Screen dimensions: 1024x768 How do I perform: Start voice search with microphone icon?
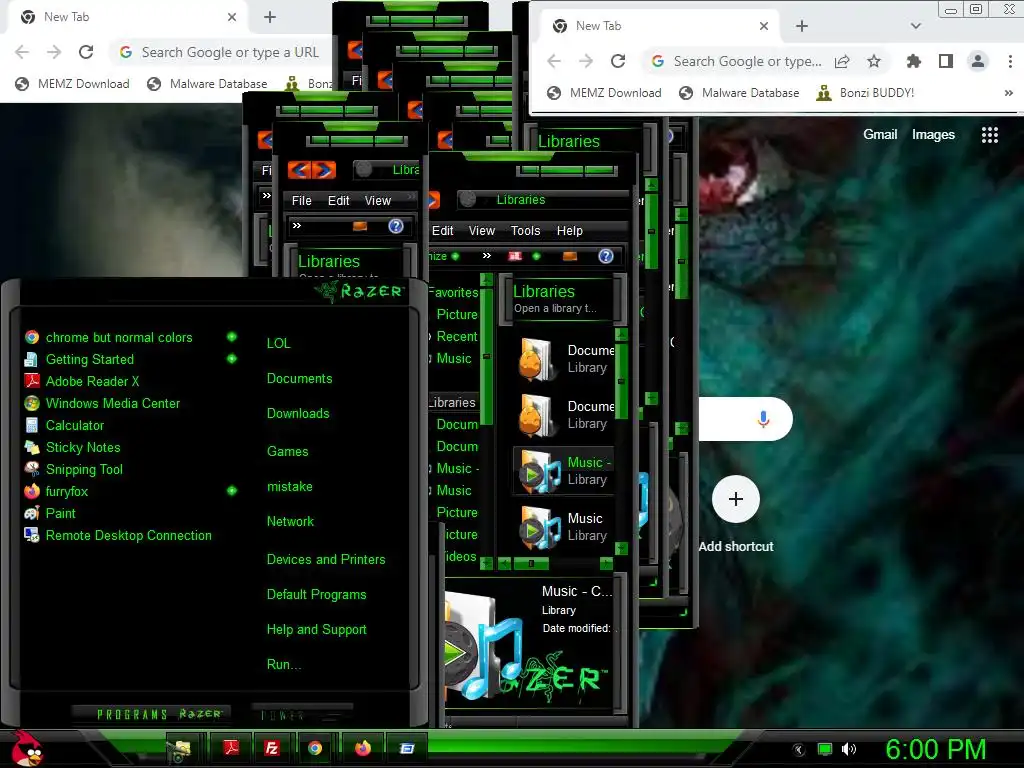point(763,419)
